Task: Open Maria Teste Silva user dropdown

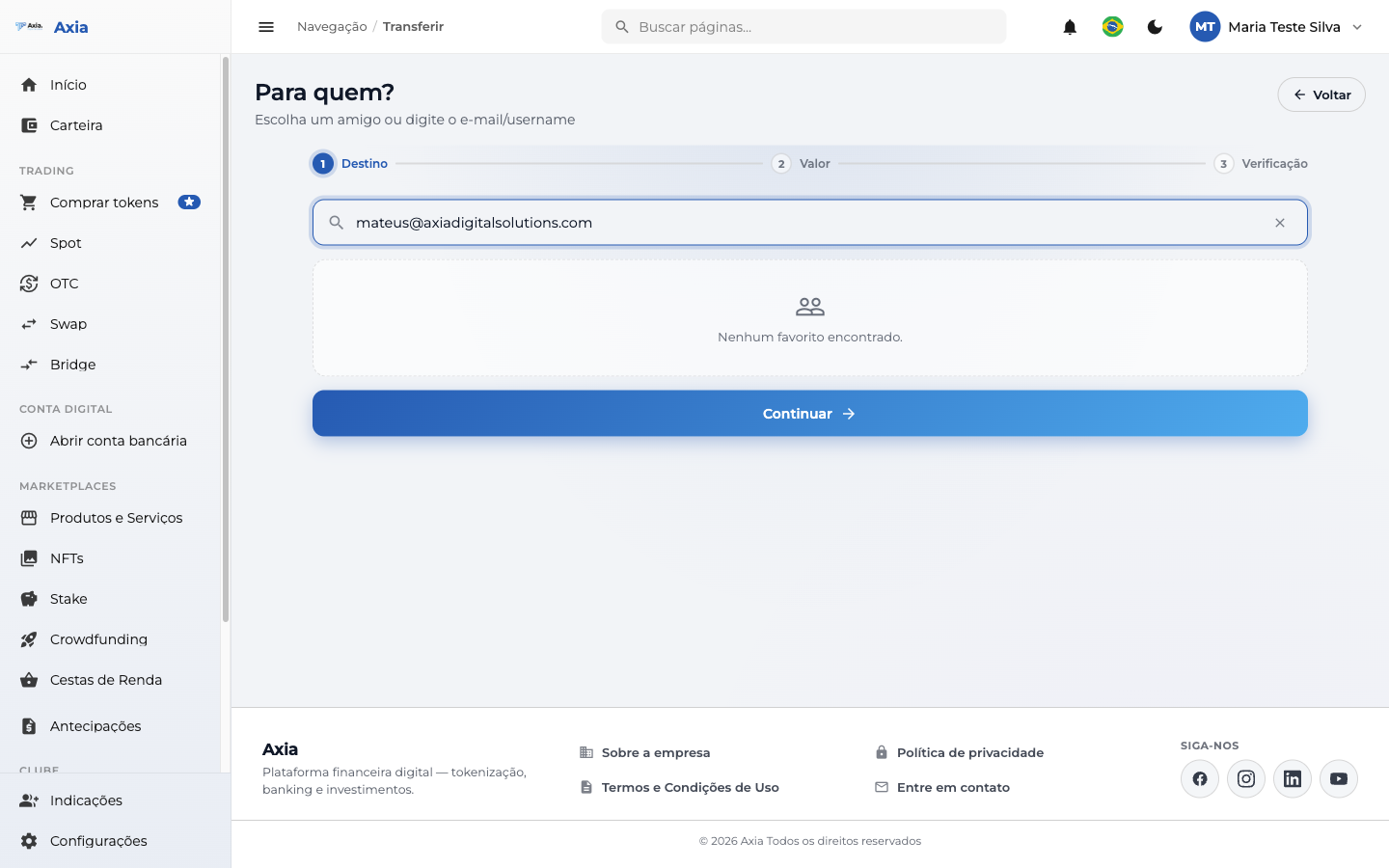Action: pos(1277,27)
